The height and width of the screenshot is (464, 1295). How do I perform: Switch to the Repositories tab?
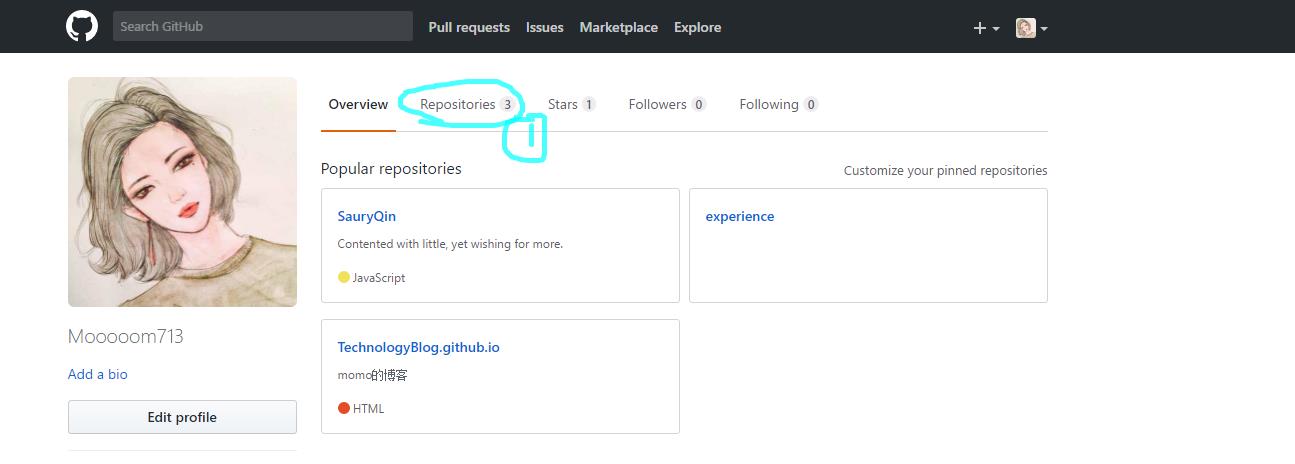pos(458,105)
